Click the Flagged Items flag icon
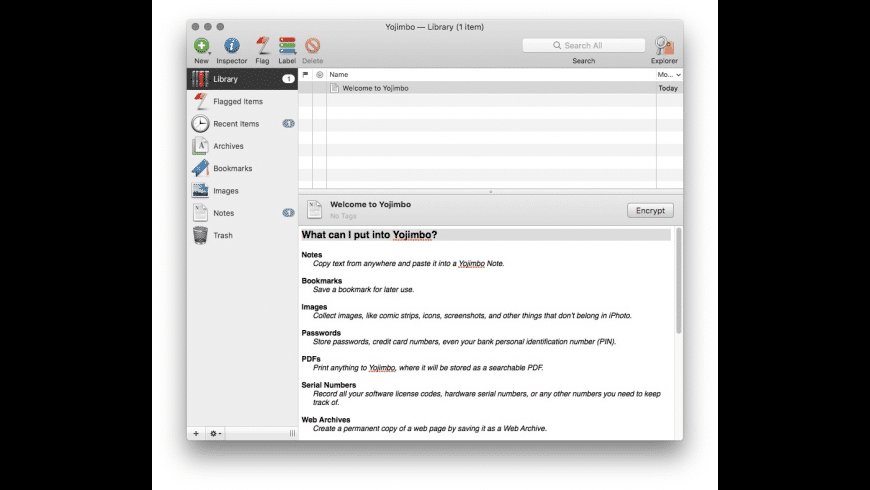Screen dimensions: 870x490 pos(200,102)
